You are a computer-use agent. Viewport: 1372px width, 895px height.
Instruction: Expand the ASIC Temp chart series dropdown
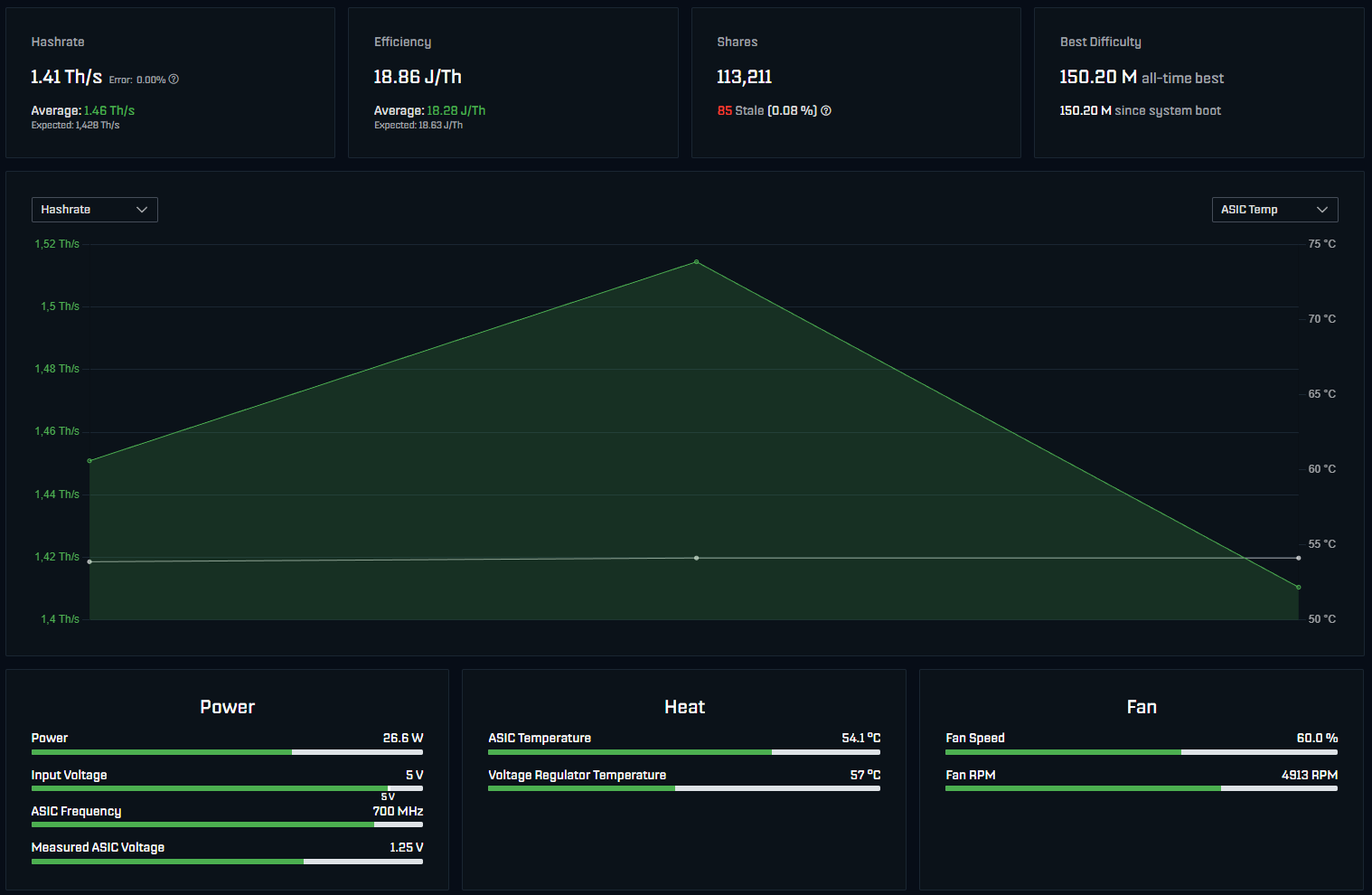(x=1274, y=210)
